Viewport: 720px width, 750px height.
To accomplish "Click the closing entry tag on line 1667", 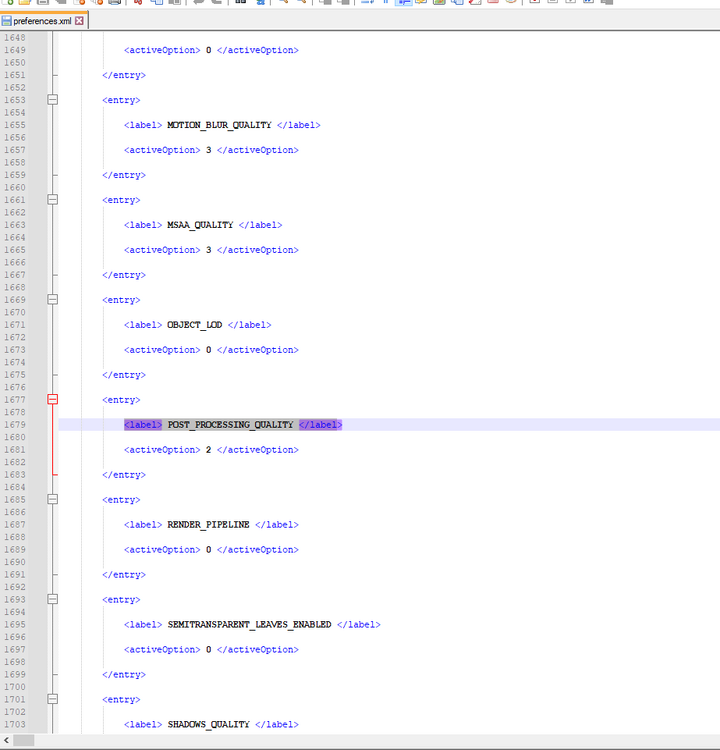I will (124, 275).
